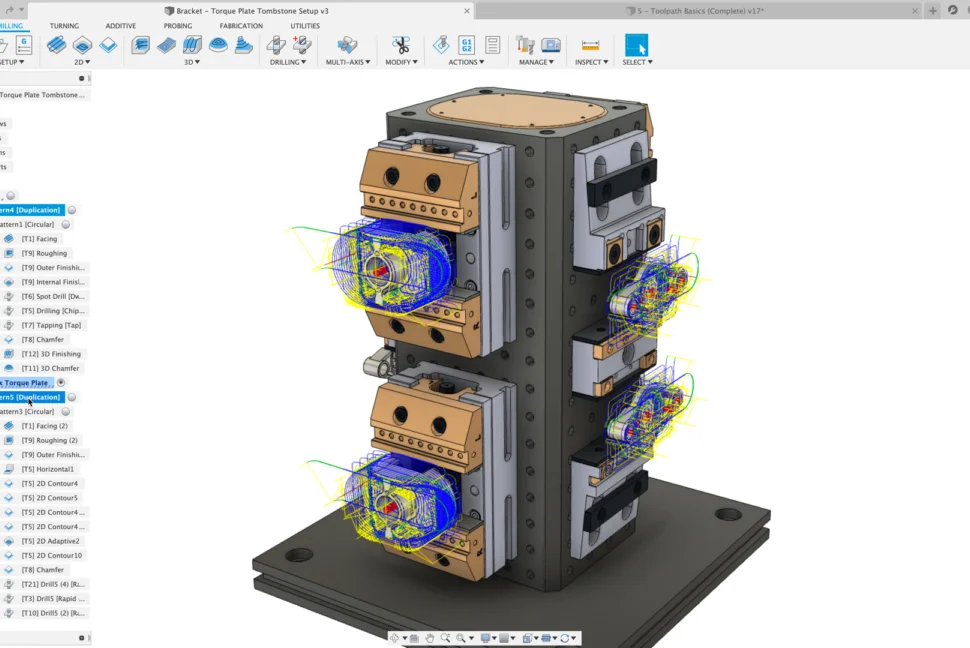The height and width of the screenshot is (648, 970).
Task: Select the Pan hand tool in navigation bar
Action: pyautogui.click(x=430, y=638)
